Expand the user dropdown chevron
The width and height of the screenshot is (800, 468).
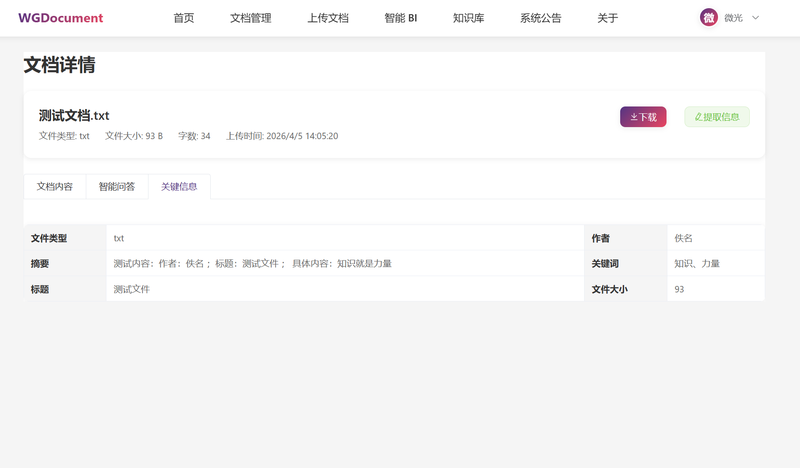756,18
